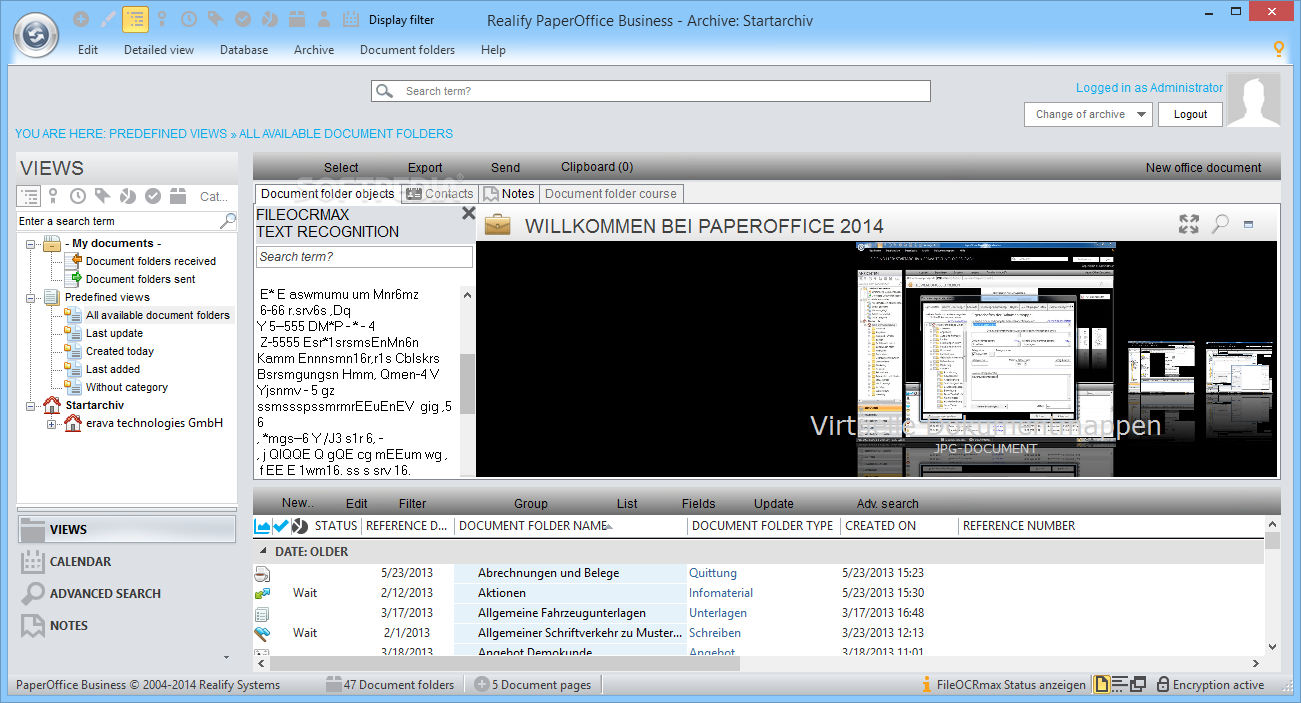Switch to the Notes tab
This screenshot has height=703, width=1301.
point(509,193)
